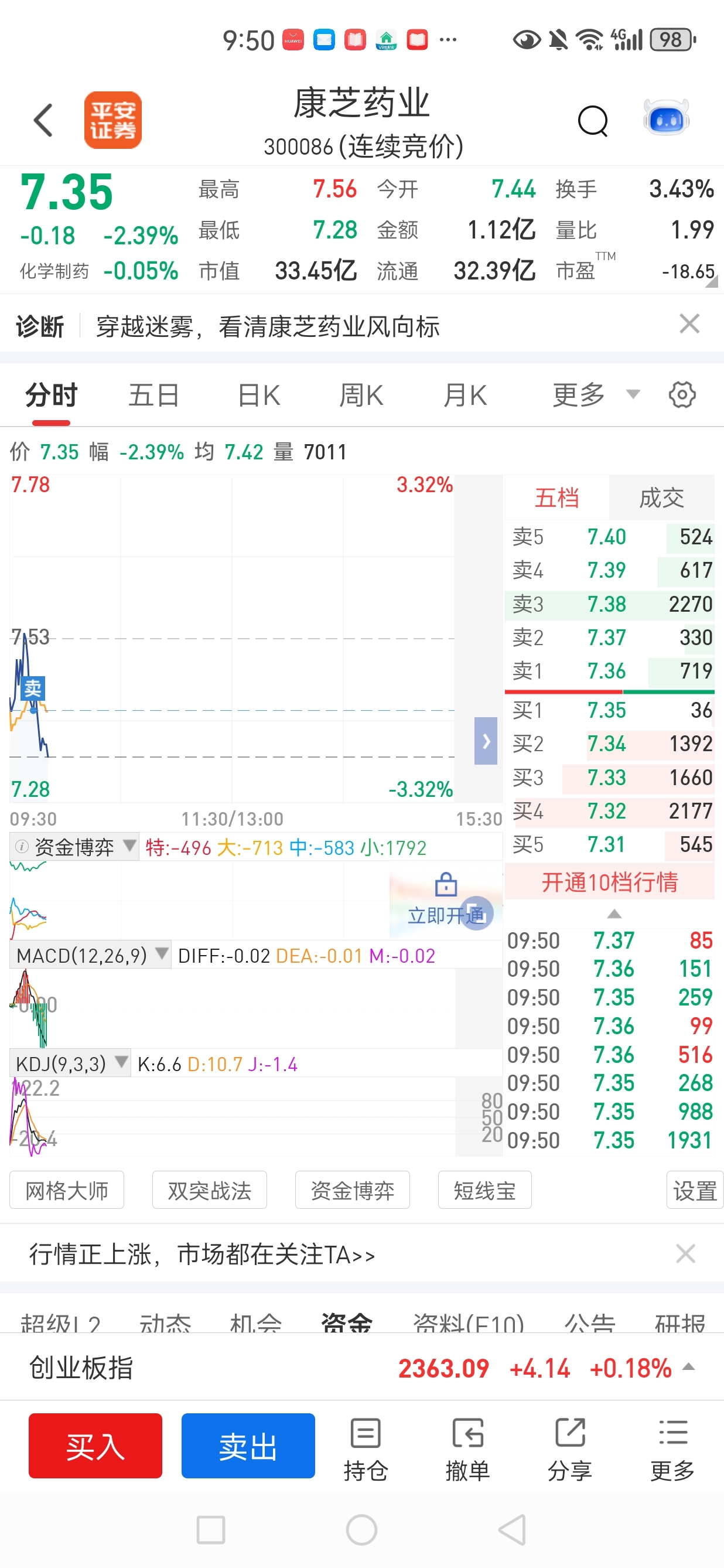Tap the lock icon above 立即开通
The image size is (724, 1568).
[x=446, y=884]
